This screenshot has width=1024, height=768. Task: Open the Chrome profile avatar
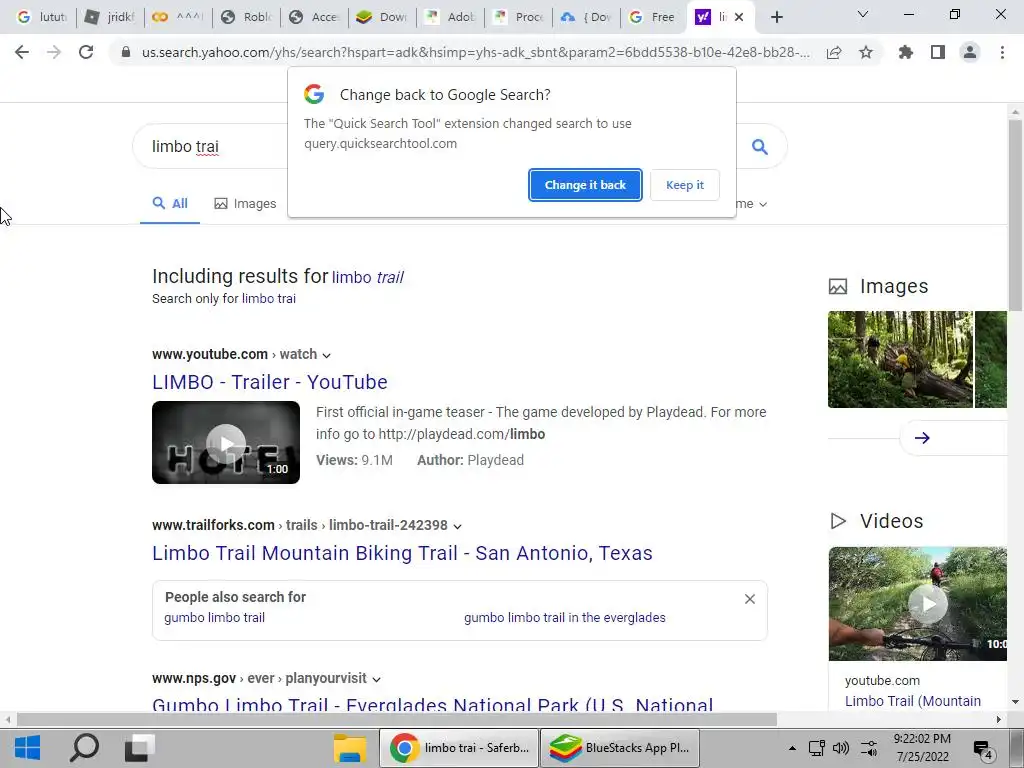(970, 52)
